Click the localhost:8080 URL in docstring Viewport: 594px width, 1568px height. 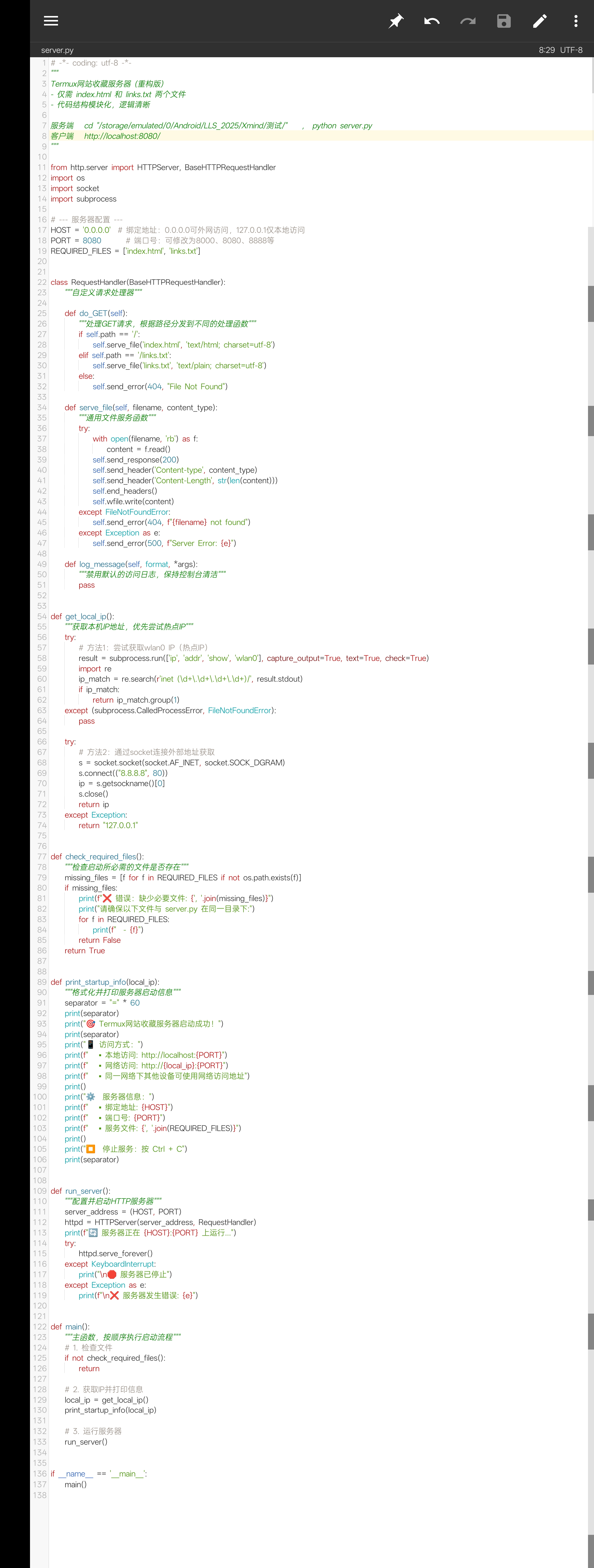122,136
